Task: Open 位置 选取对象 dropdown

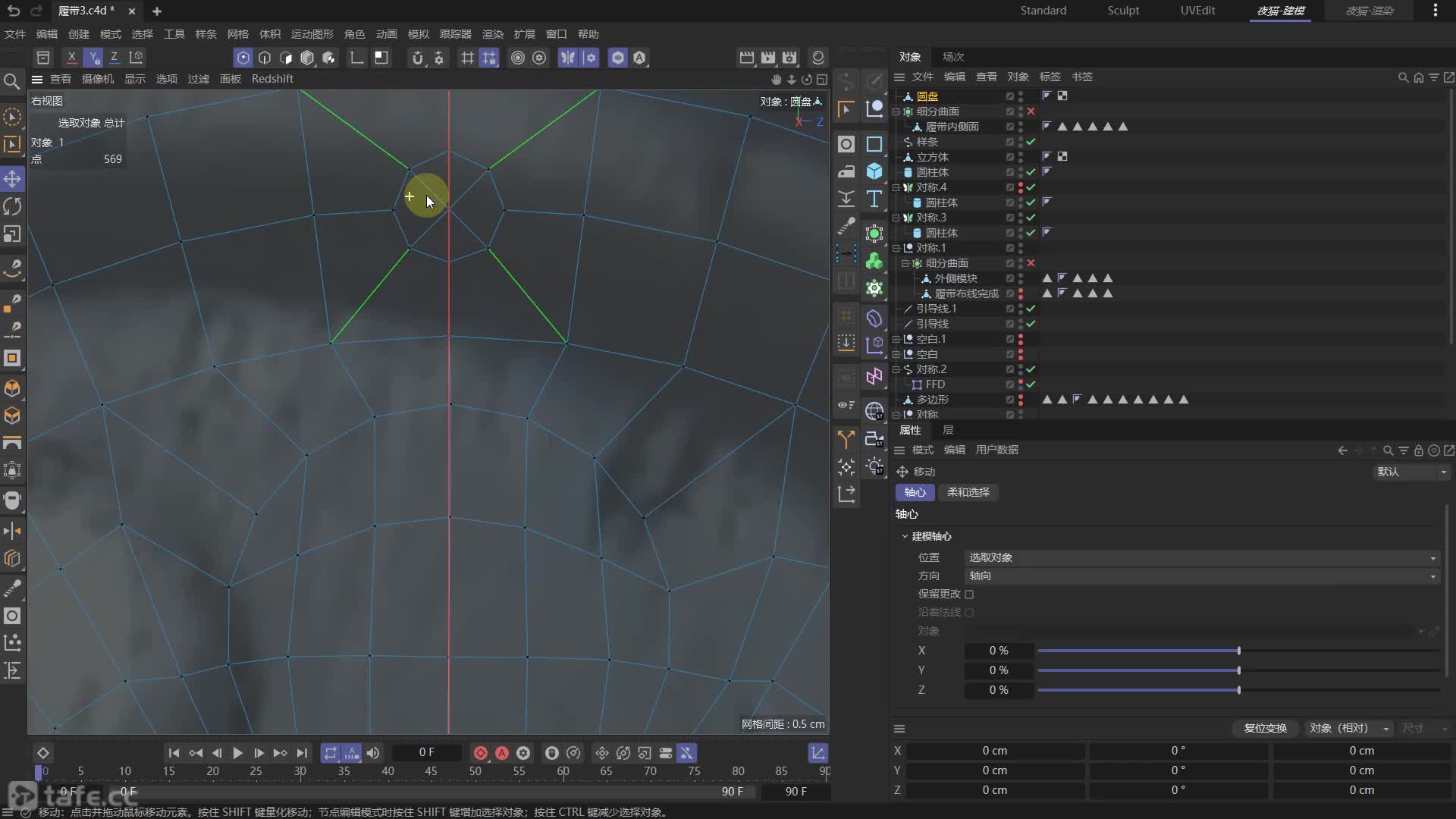Action: point(1202,557)
